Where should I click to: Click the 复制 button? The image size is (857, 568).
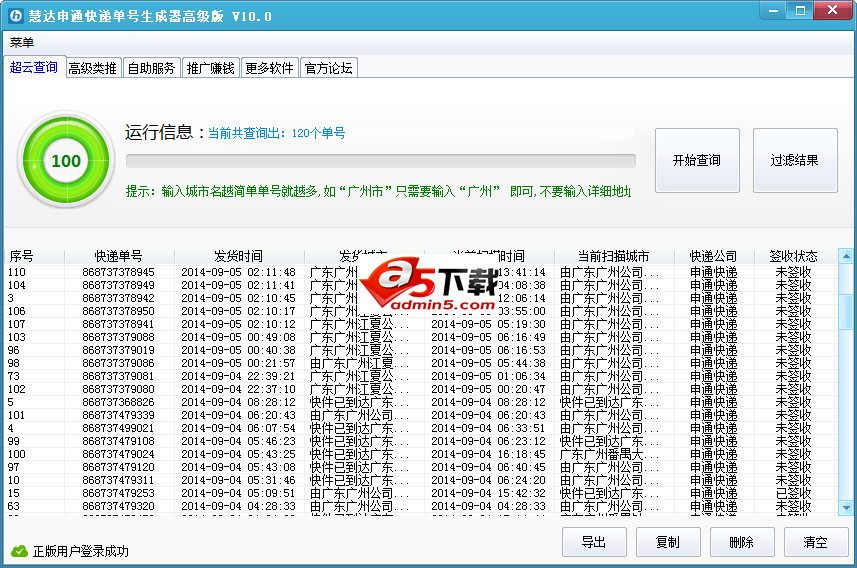[x=668, y=542]
